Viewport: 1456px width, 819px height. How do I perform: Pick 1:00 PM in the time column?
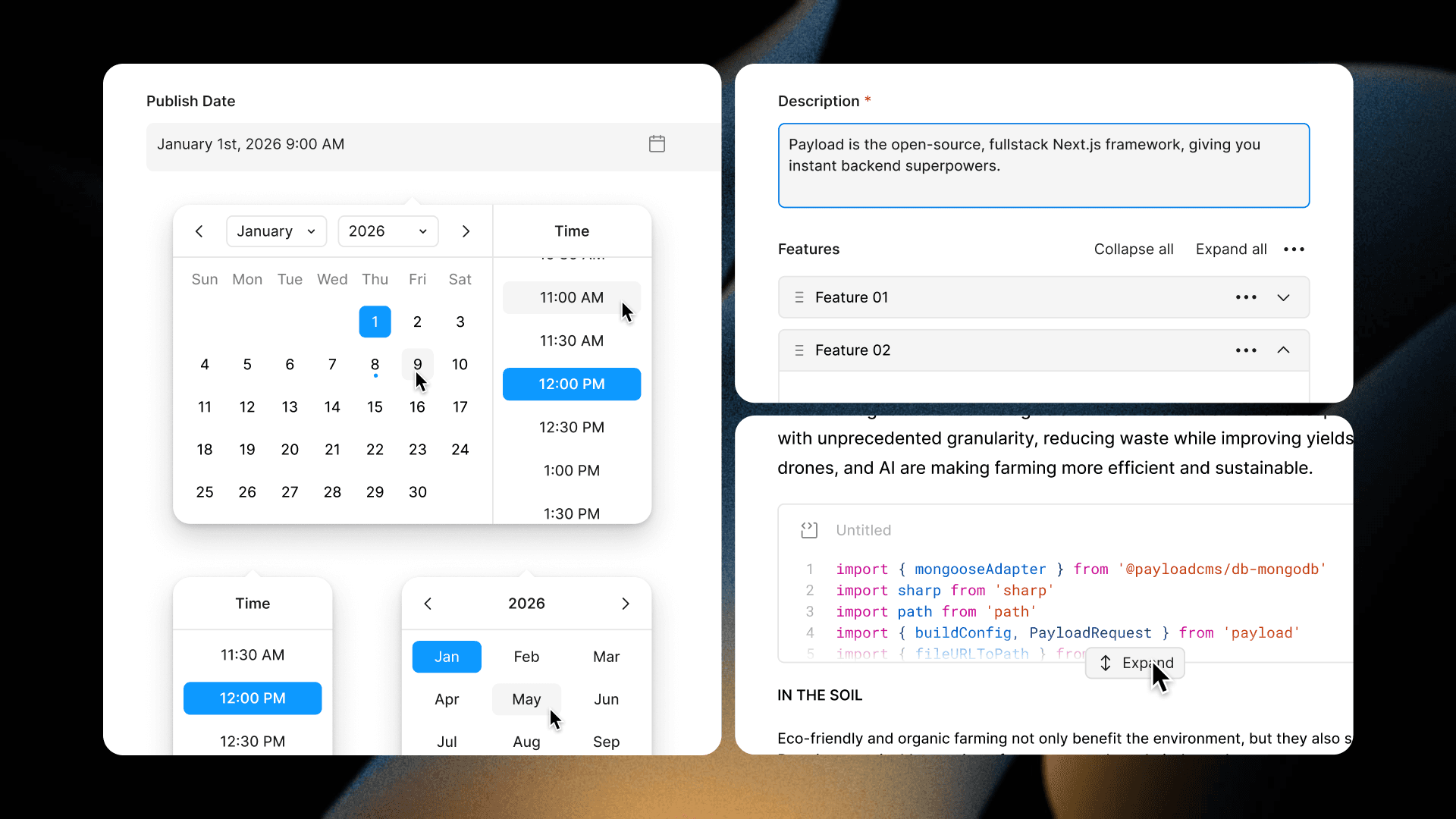572,471
